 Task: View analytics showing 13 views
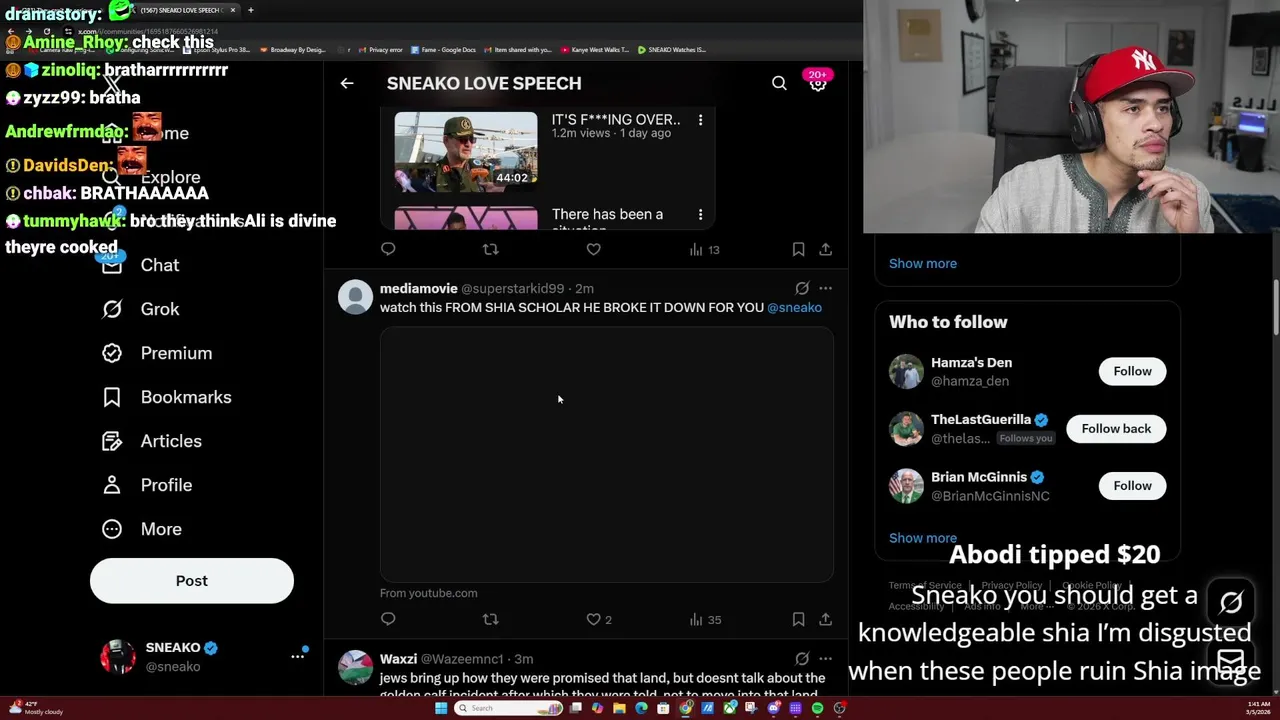point(704,249)
